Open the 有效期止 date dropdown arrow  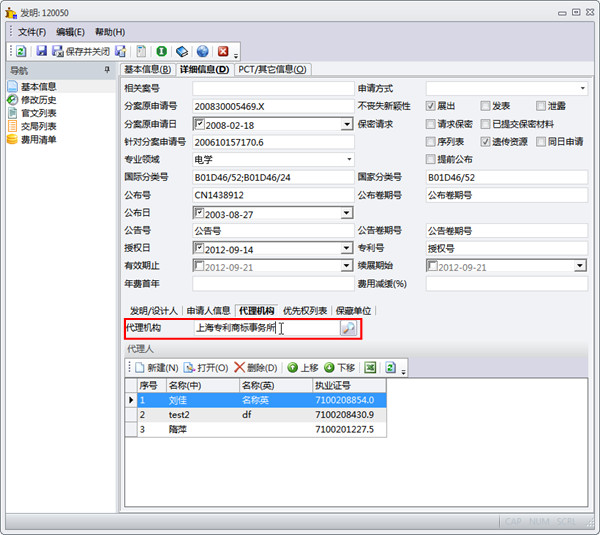pyautogui.click(x=347, y=266)
